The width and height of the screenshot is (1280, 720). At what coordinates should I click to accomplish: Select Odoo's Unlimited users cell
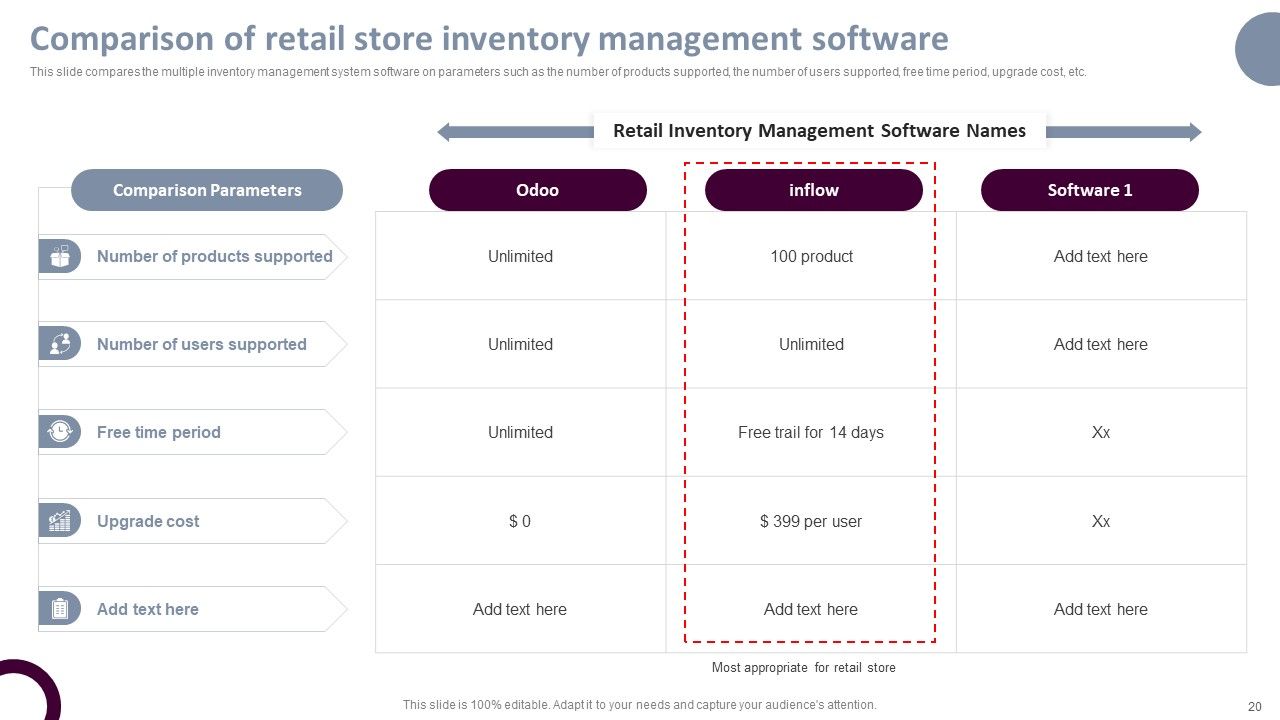520,344
